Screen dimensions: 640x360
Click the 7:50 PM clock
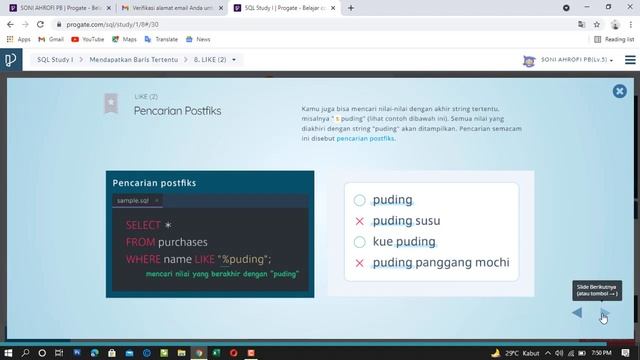tap(601, 353)
